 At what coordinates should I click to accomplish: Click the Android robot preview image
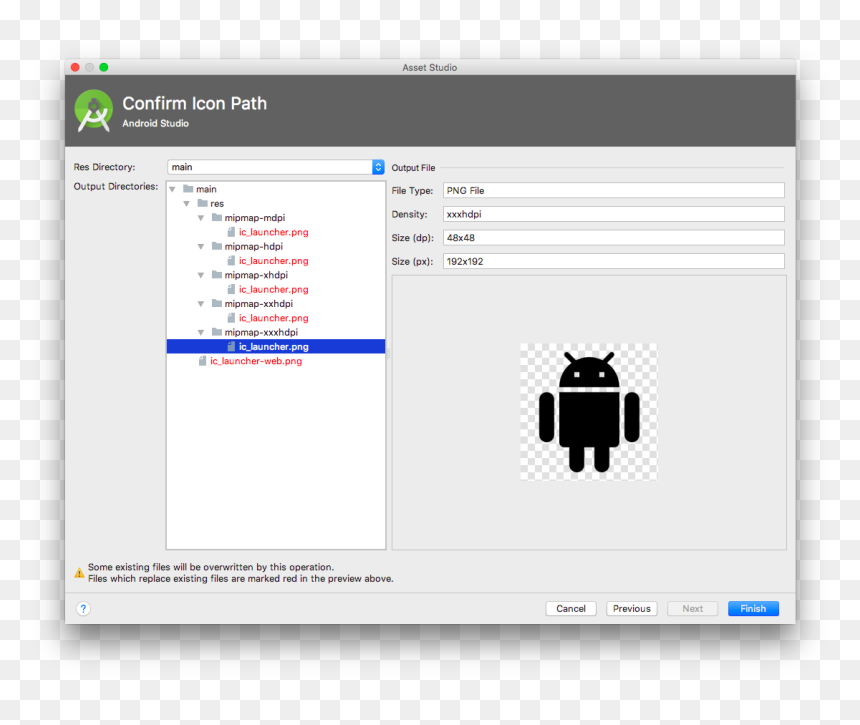(x=589, y=412)
